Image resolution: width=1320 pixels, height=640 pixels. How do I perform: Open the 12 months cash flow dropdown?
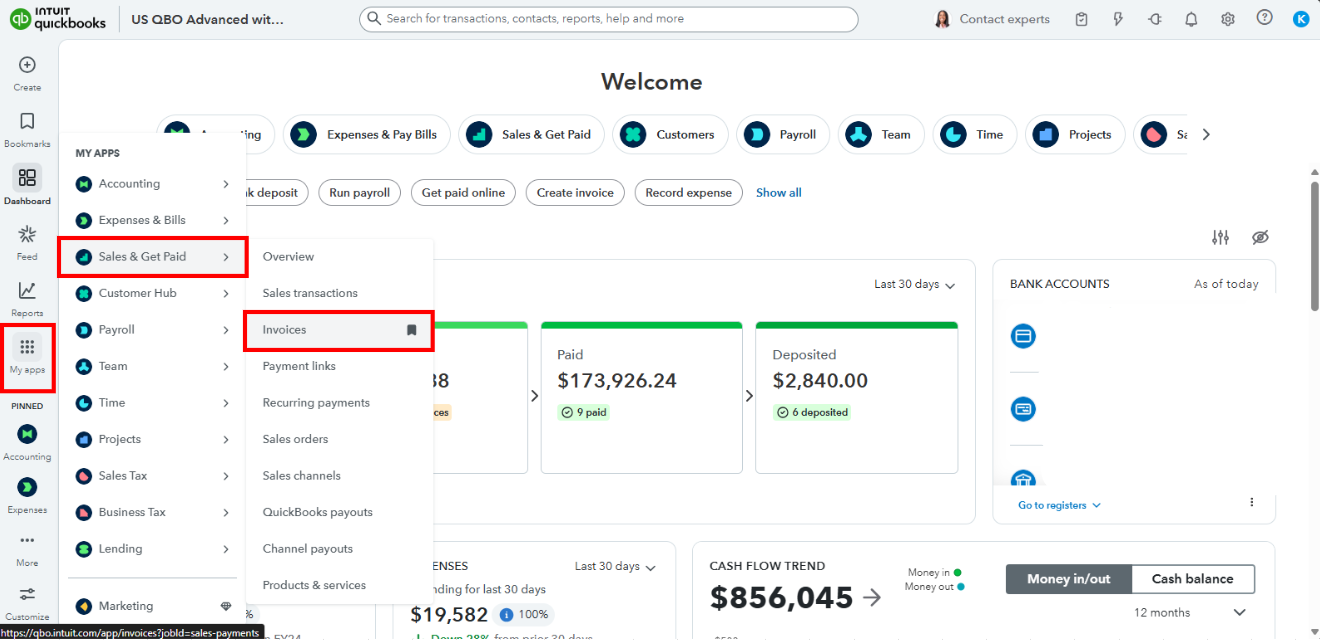[1190, 613]
